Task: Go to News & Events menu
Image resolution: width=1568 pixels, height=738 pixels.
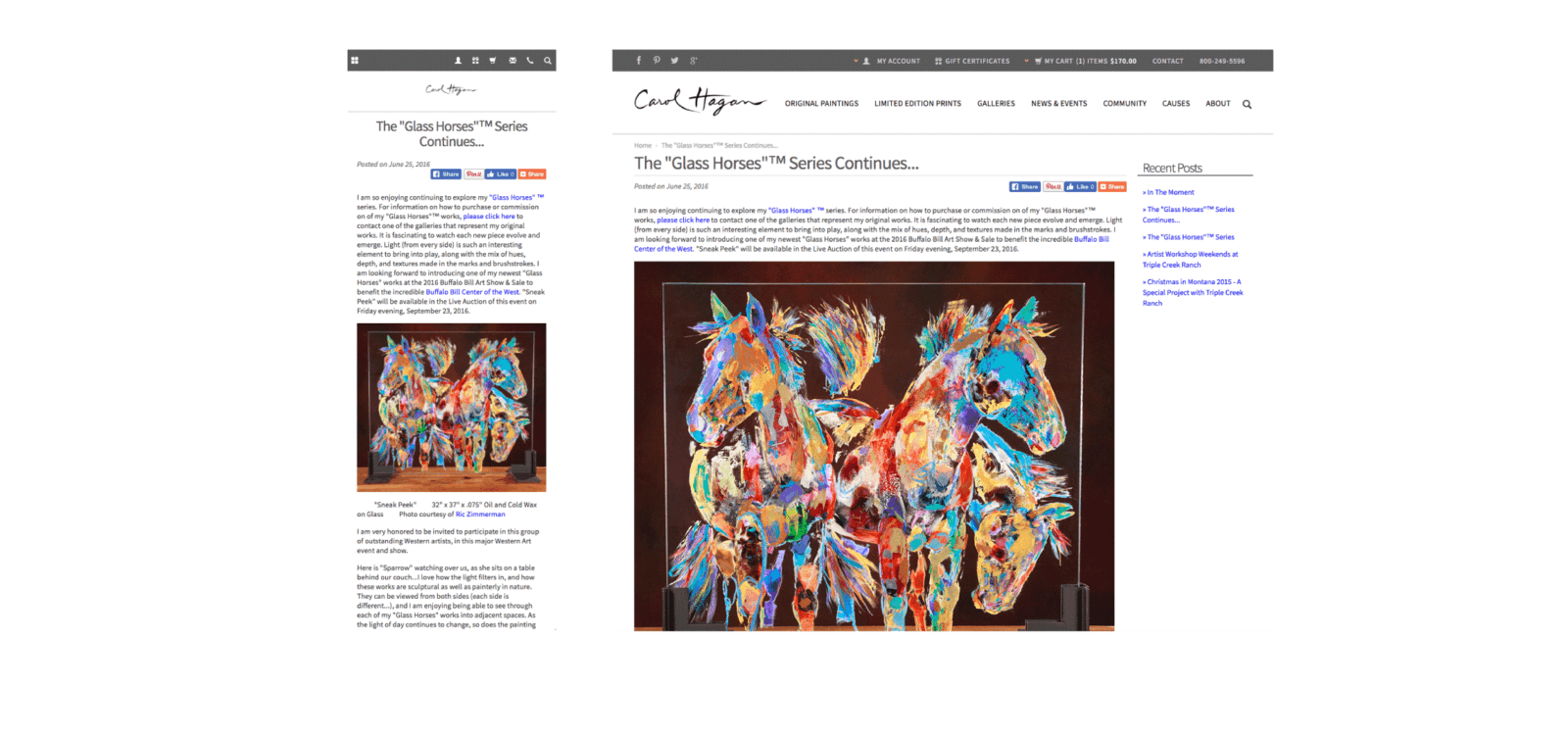Action: pyautogui.click(x=1058, y=104)
